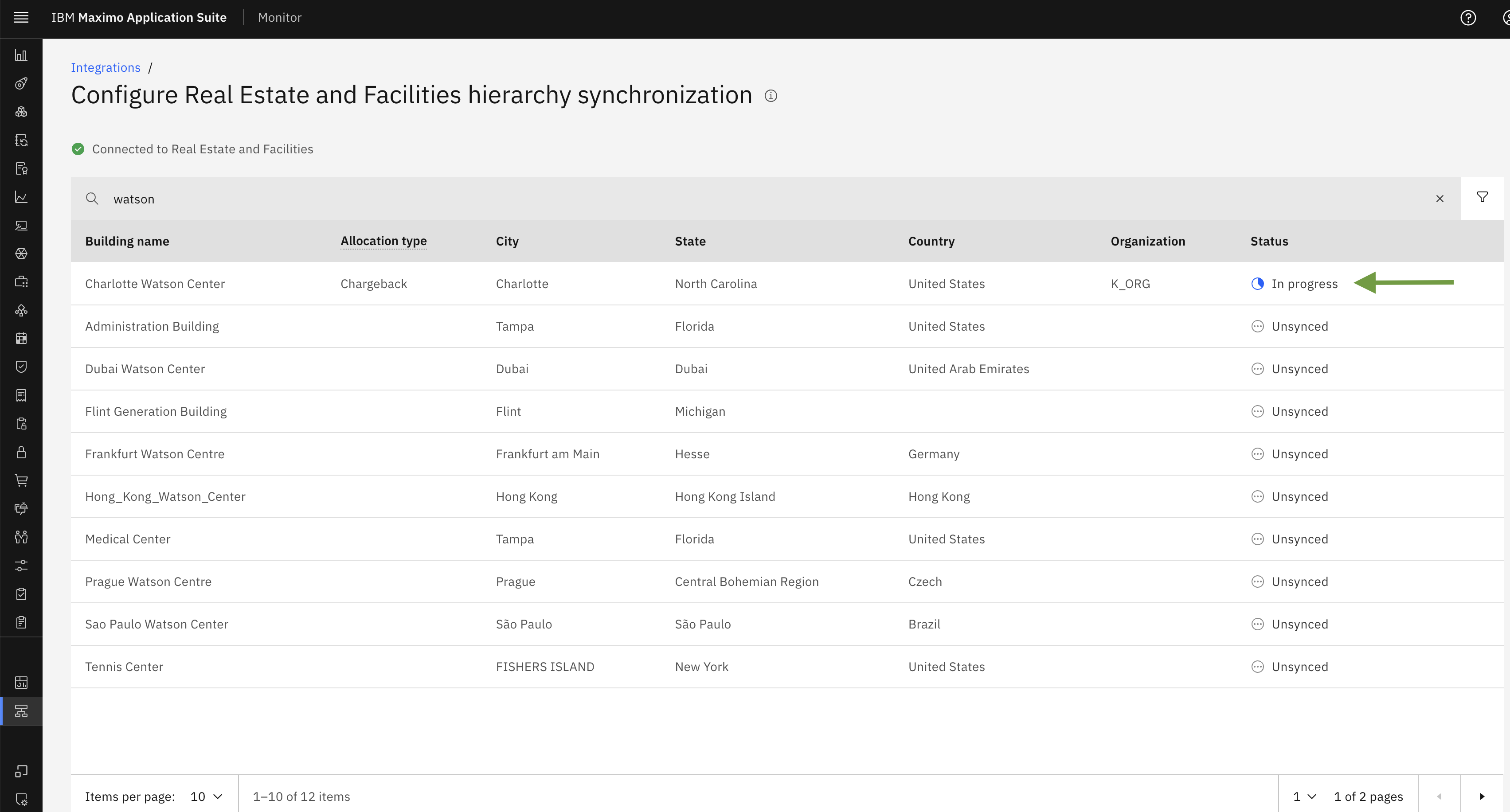Click Tennis Center building name
This screenshot has width=1510, height=812.
[124, 667]
